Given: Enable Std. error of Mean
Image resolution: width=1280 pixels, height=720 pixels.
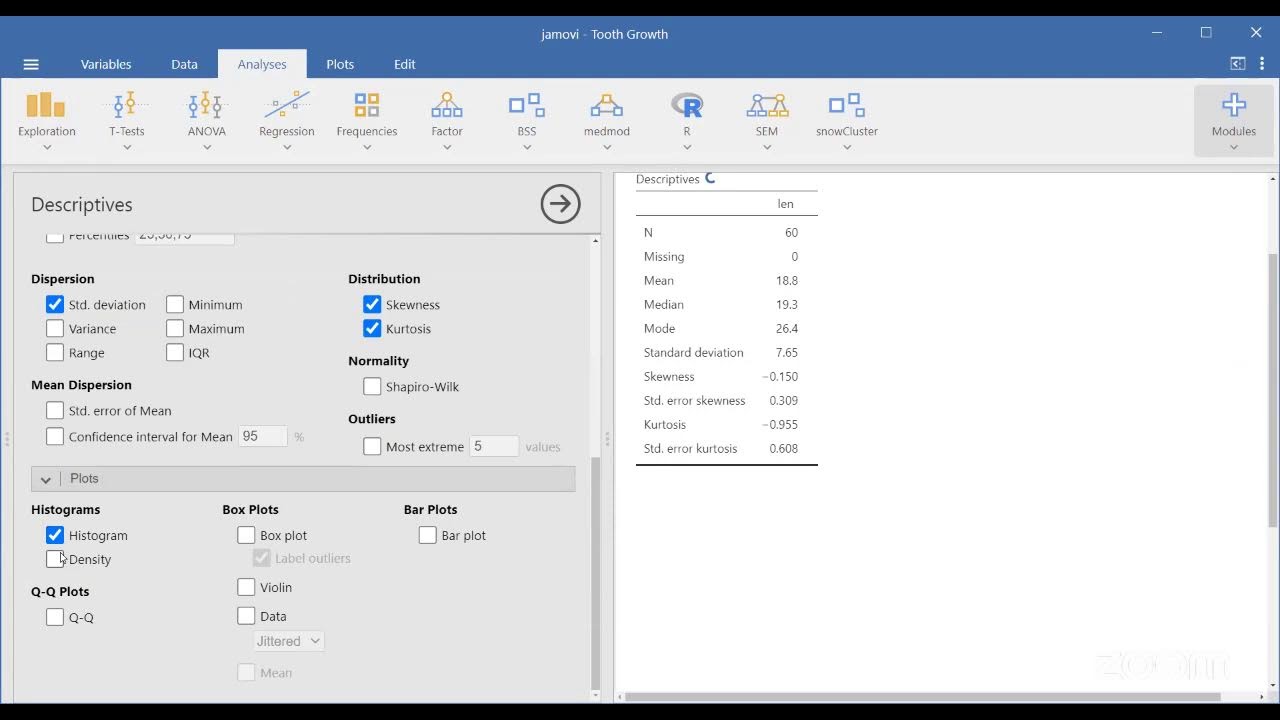Looking at the screenshot, I should pos(55,411).
